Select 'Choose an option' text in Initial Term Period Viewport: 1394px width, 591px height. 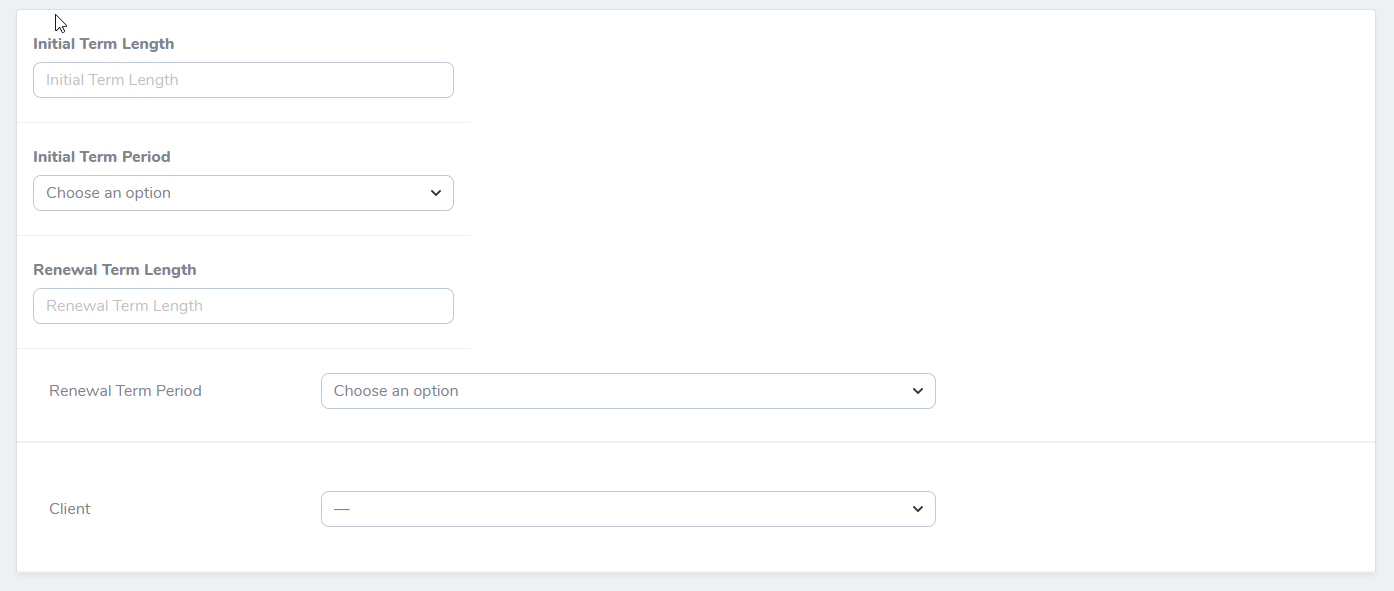pos(108,193)
